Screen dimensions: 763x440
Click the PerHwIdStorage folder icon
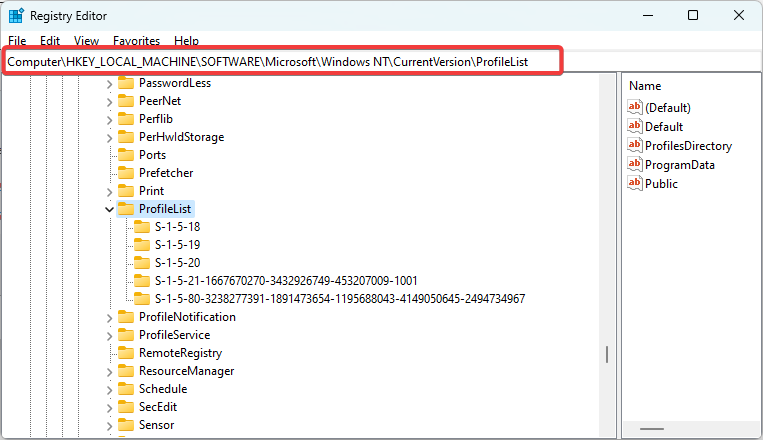(126, 137)
